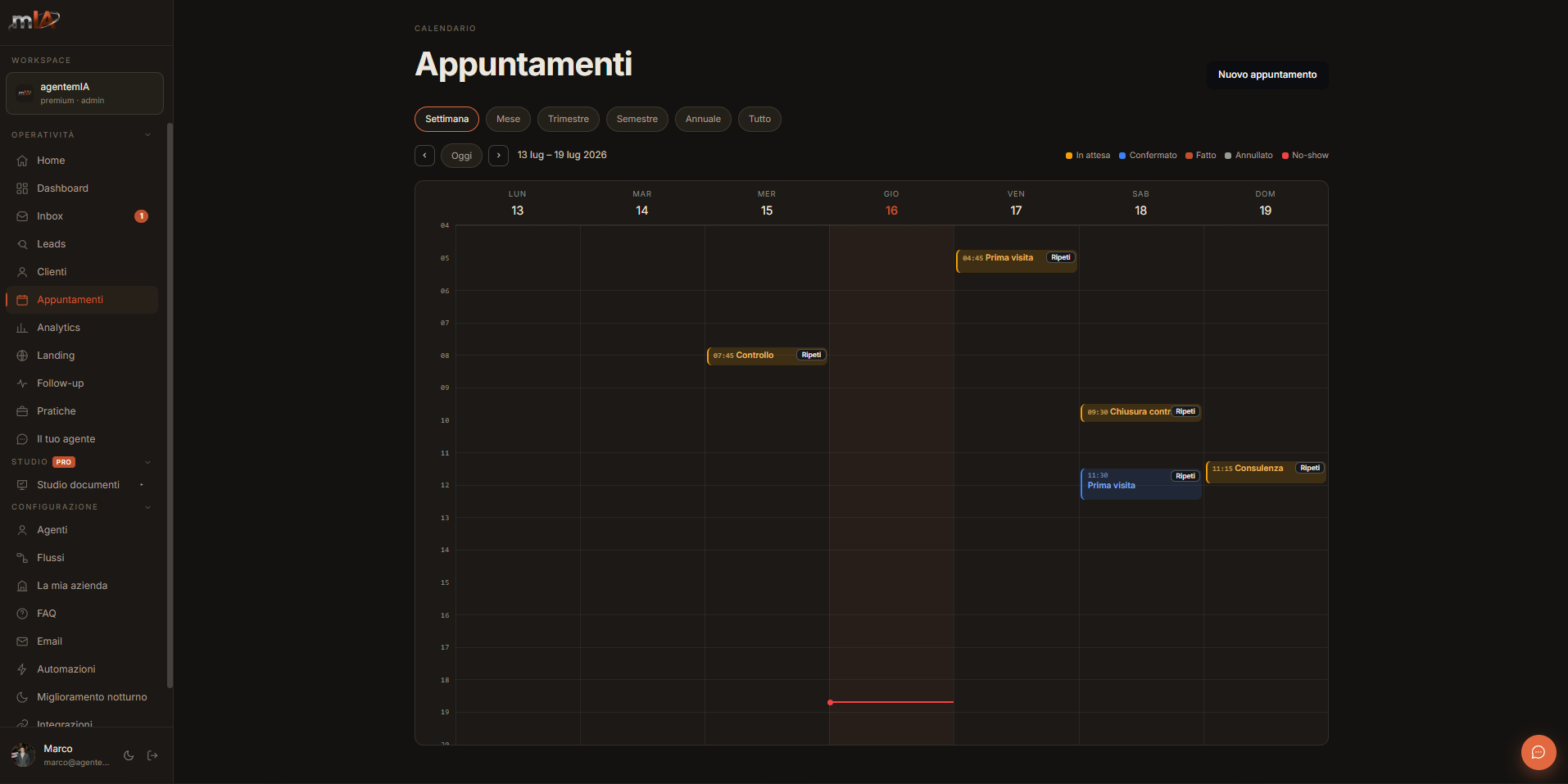Click the sidebar vertical scrollbar
Screen dimensions: 1568x784
click(x=170, y=405)
